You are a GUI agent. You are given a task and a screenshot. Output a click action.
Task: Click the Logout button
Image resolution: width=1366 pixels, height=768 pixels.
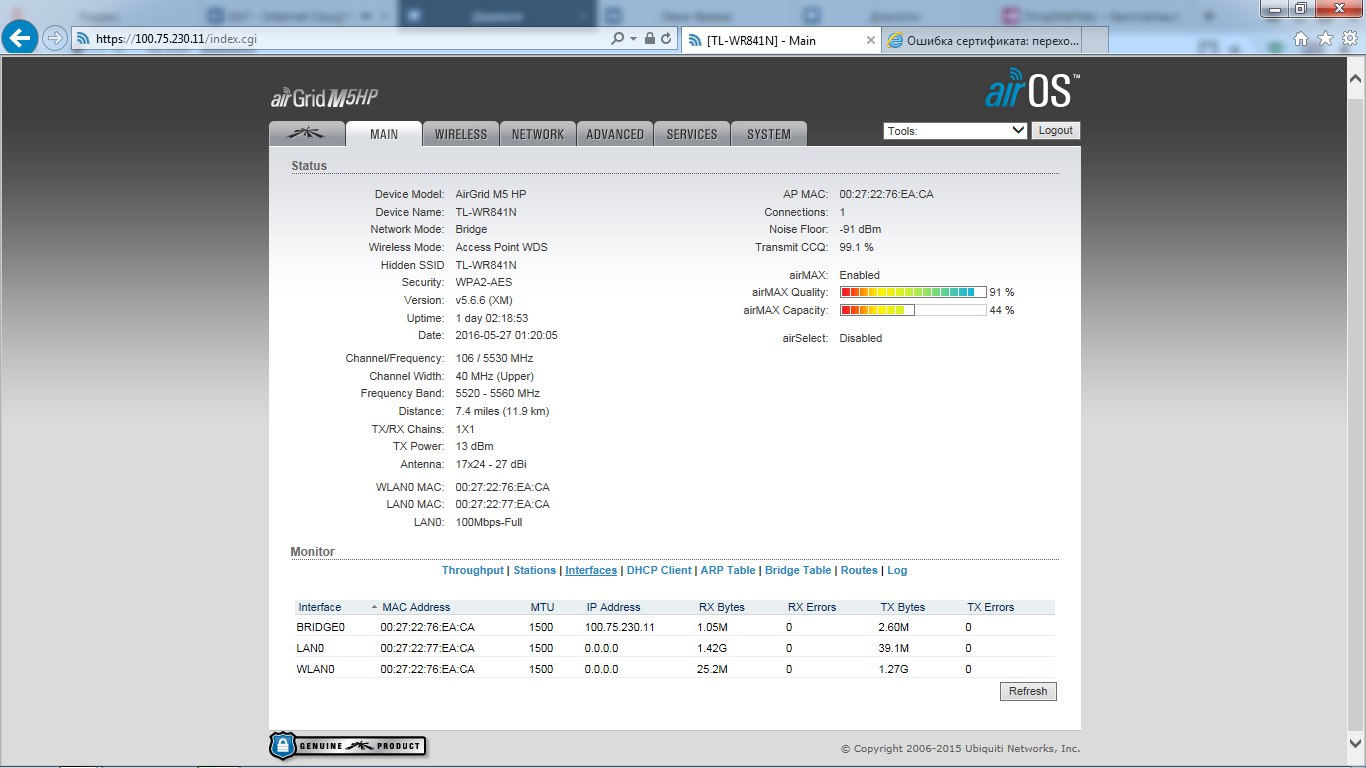[x=1056, y=131]
